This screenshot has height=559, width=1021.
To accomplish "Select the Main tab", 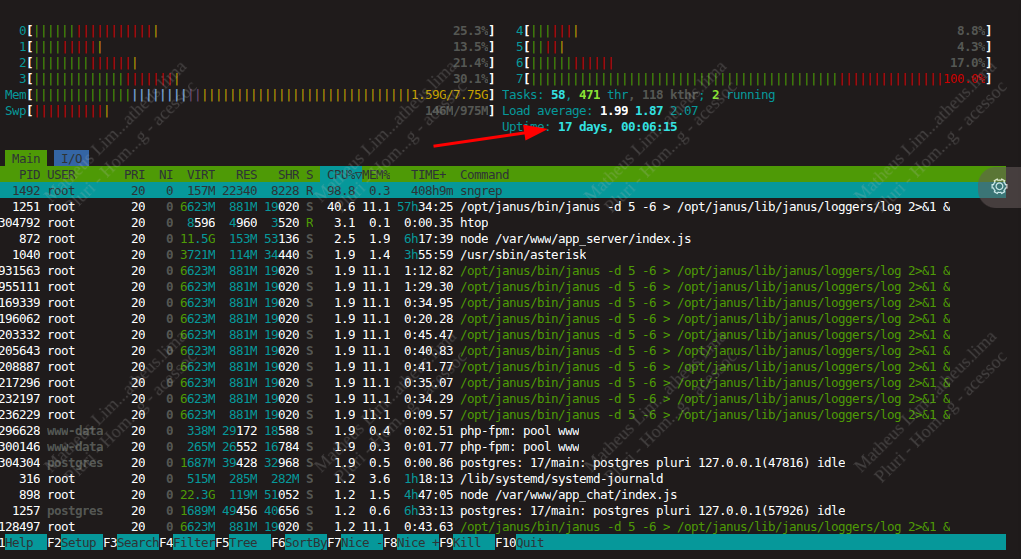I will [x=26, y=158].
